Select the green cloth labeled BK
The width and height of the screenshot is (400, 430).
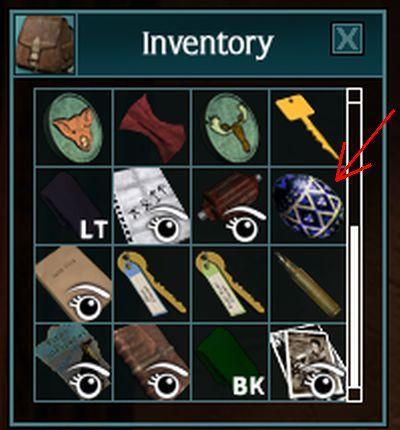pyautogui.click(x=231, y=362)
